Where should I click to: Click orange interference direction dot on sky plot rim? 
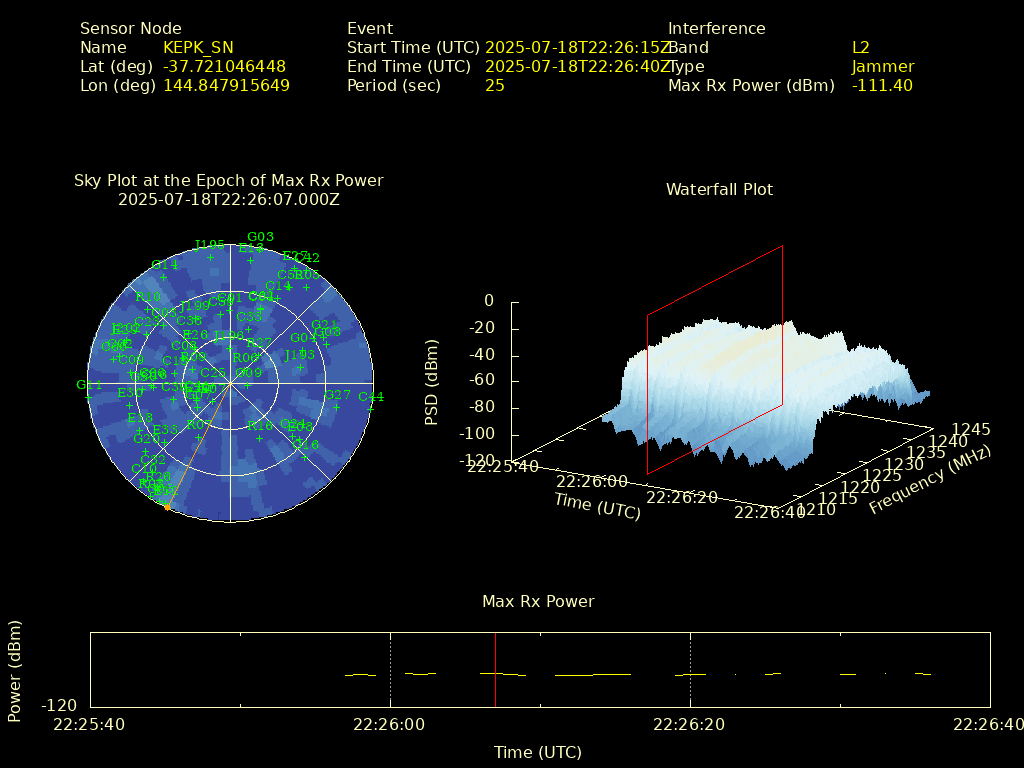pos(167,507)
